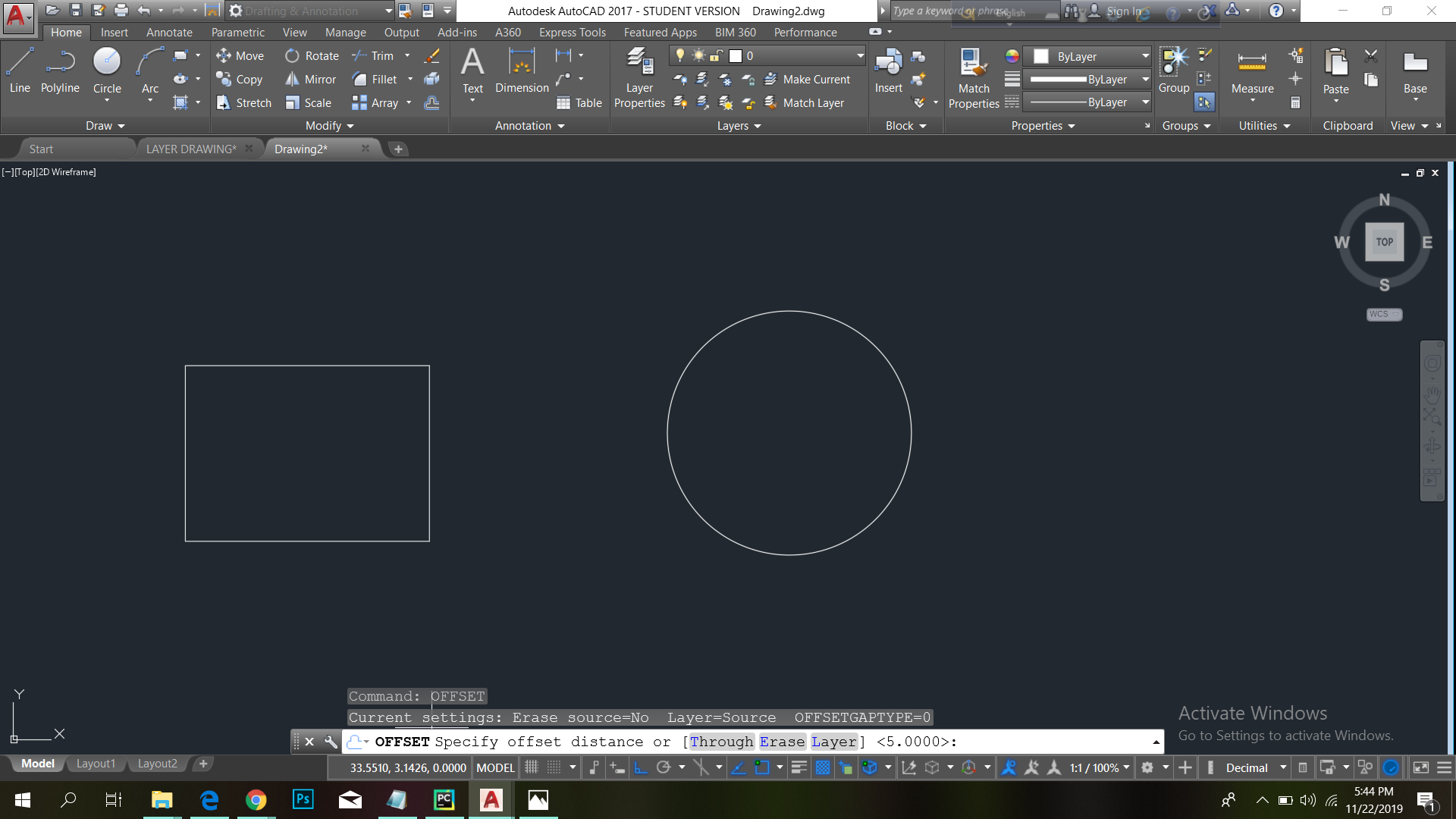Select the Mirror tool
The image size is (1456, 819).
coord(311,79)
